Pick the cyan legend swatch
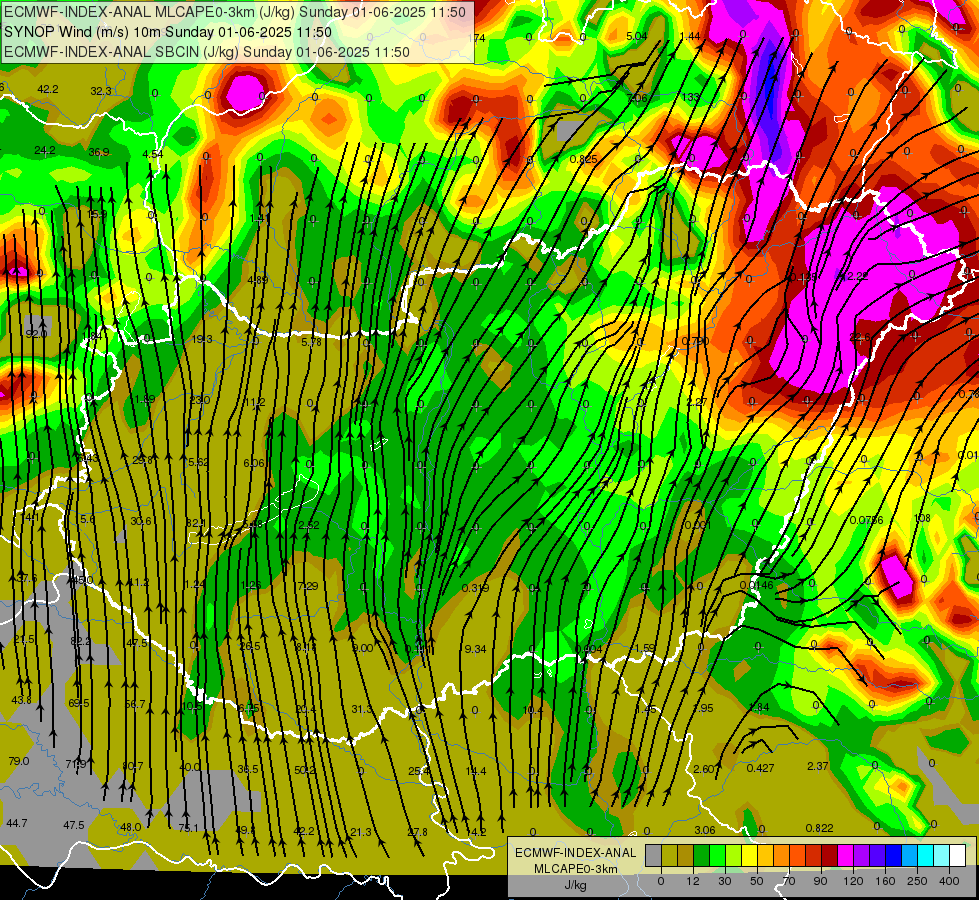The width and height of the screenshot is (979, 900). point(927,855)
